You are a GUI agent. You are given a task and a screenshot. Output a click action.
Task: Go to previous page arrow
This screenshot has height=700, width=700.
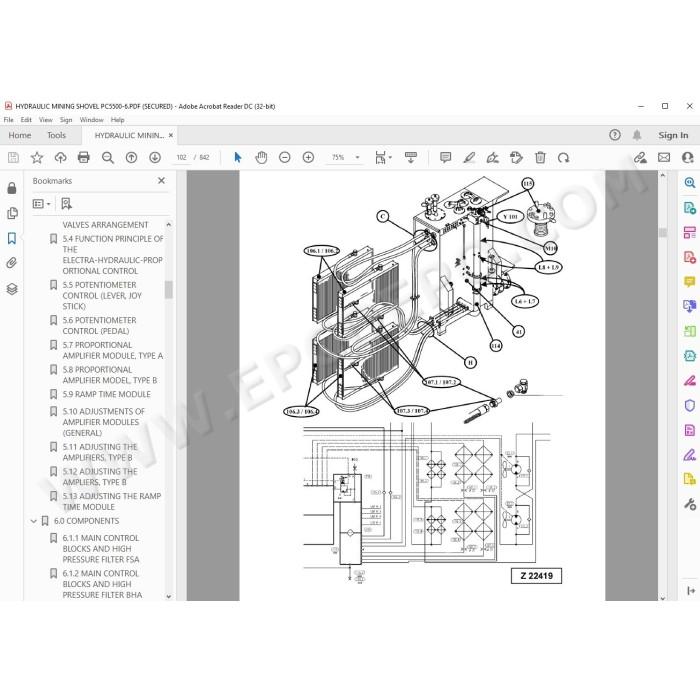[131, 157]
